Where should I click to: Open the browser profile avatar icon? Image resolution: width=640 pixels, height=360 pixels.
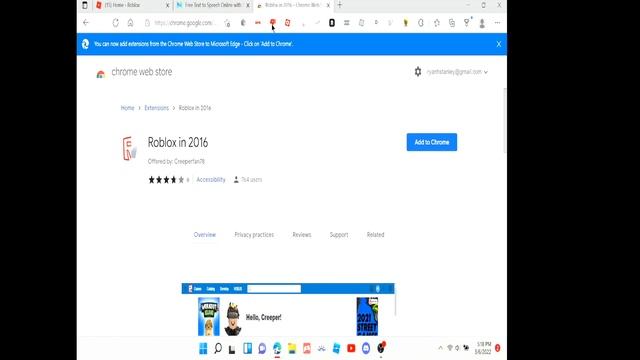[x=482, y=23]
